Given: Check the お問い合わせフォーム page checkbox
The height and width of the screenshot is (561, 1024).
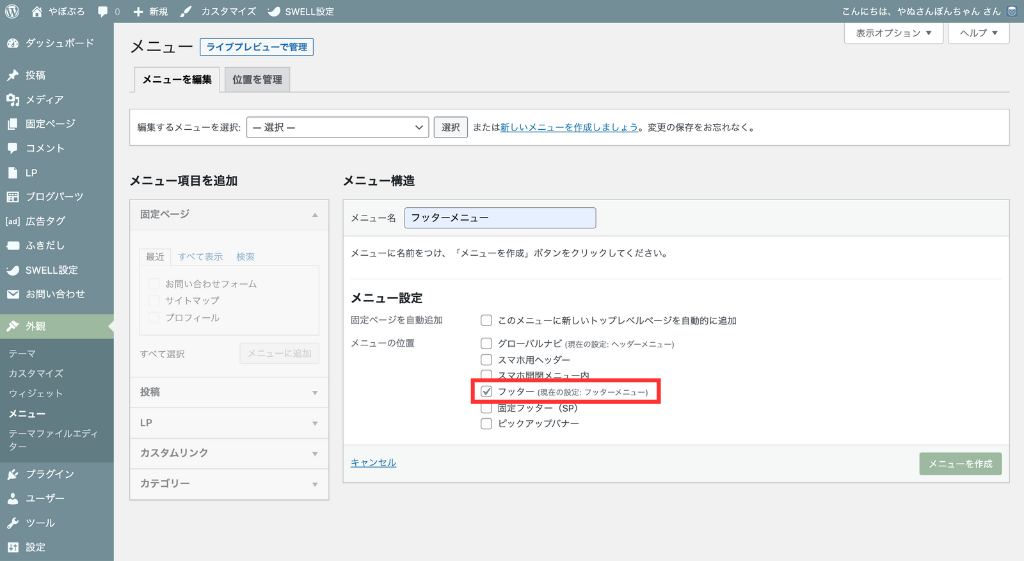Looking at the screenshot, I should pos(153,283).
